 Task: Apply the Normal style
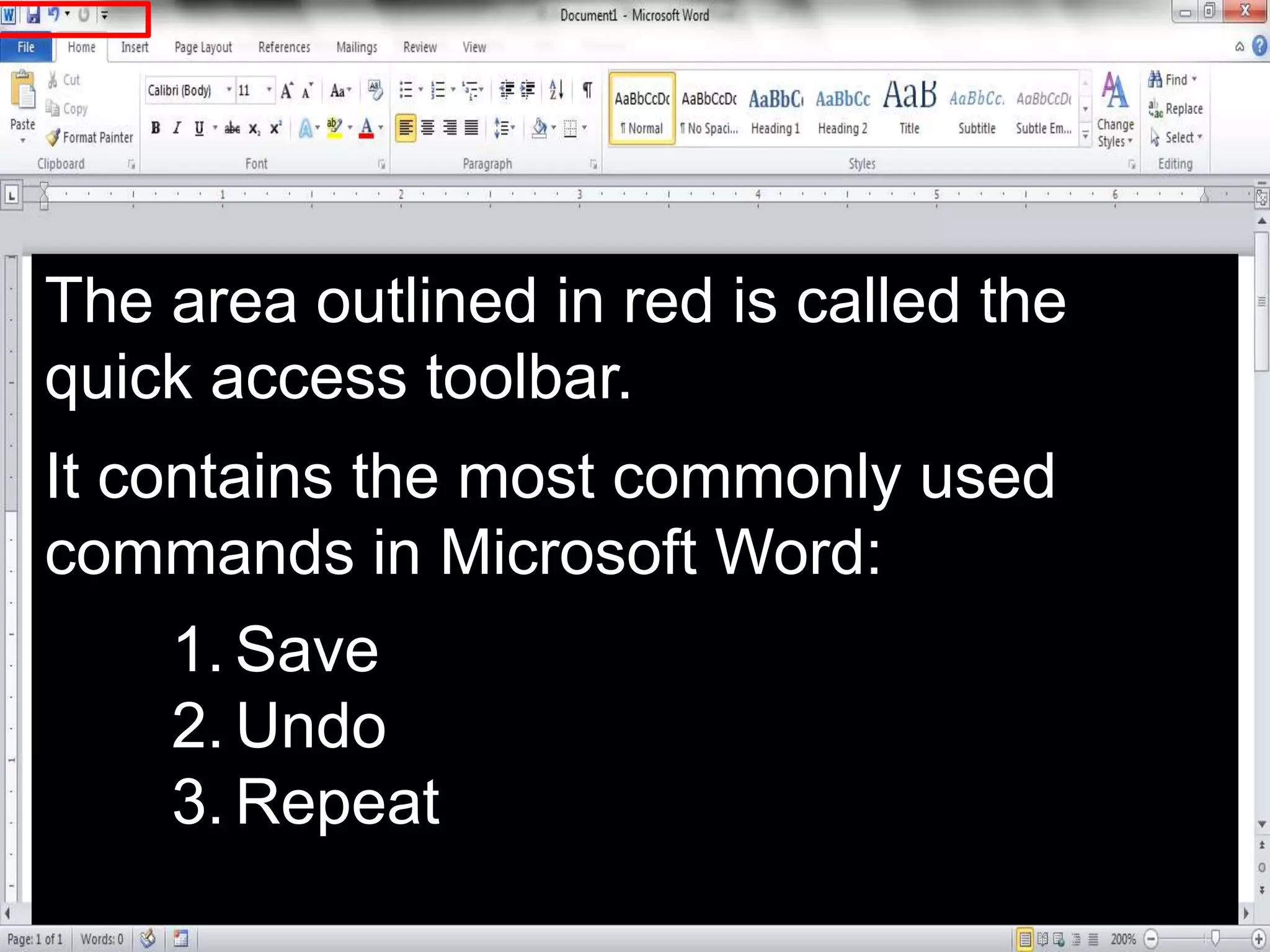(642, 109)
